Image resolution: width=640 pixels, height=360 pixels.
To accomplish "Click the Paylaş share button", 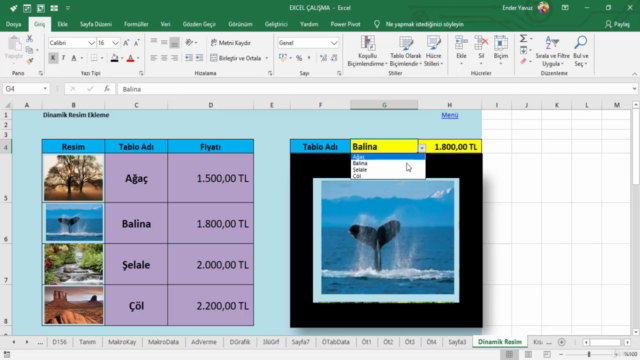I will pos(617,24).
